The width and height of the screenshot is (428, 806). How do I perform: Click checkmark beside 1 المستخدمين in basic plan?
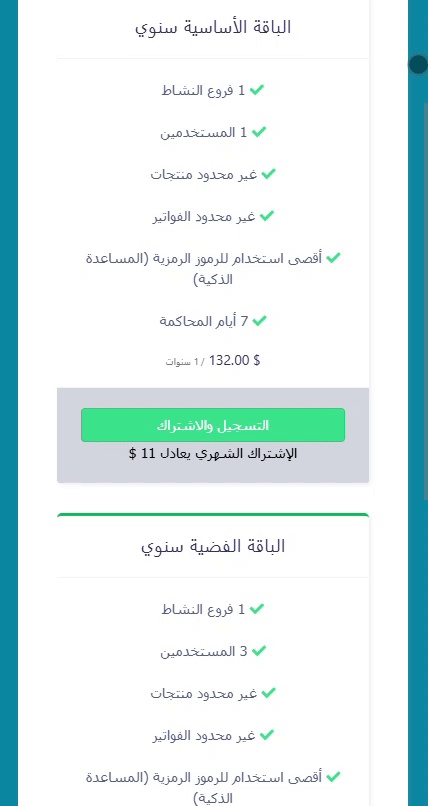(x=259, y=132)
